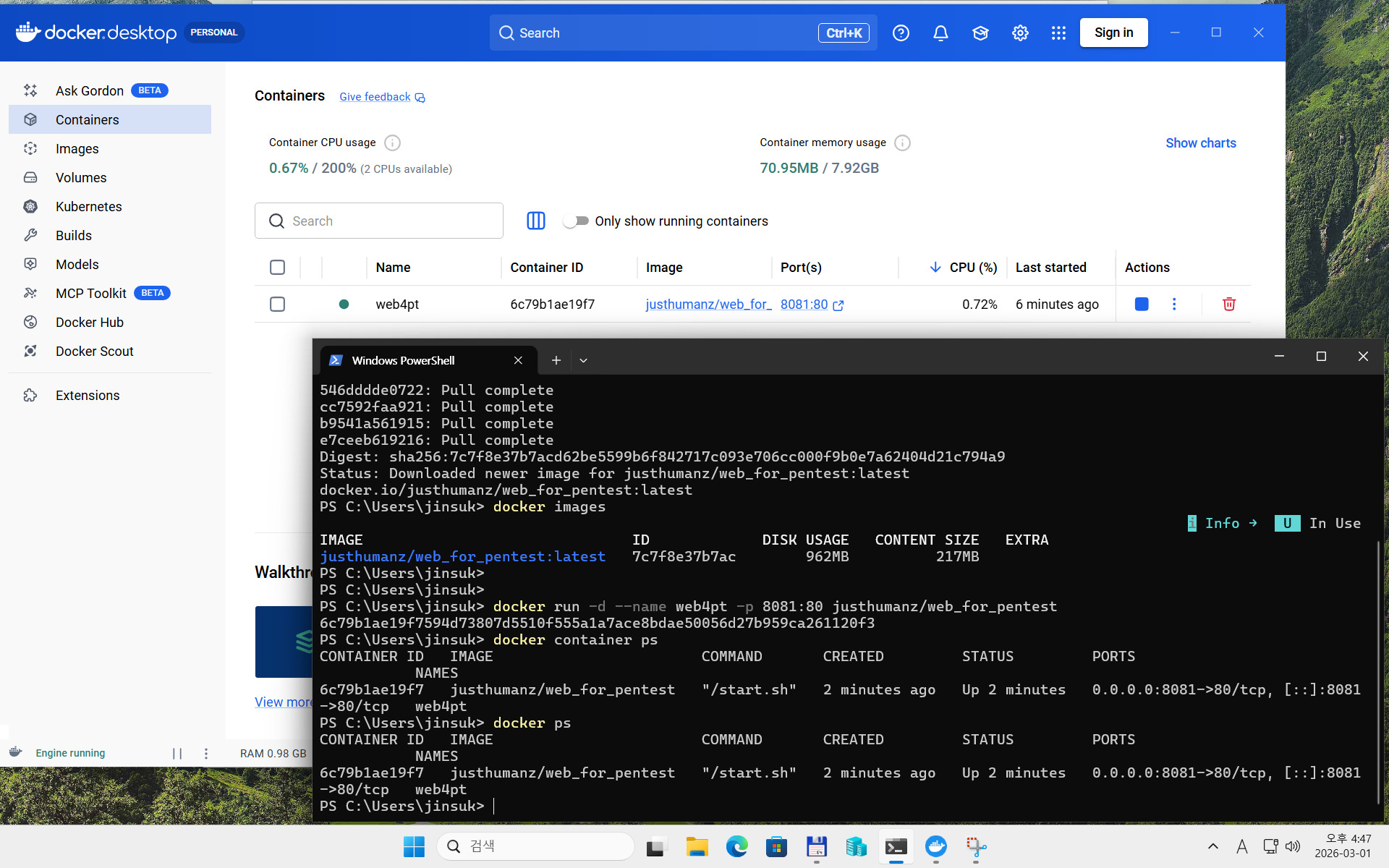Click the memory usage info icon
Screen dimensions: 1389x868
click(902, 142)
